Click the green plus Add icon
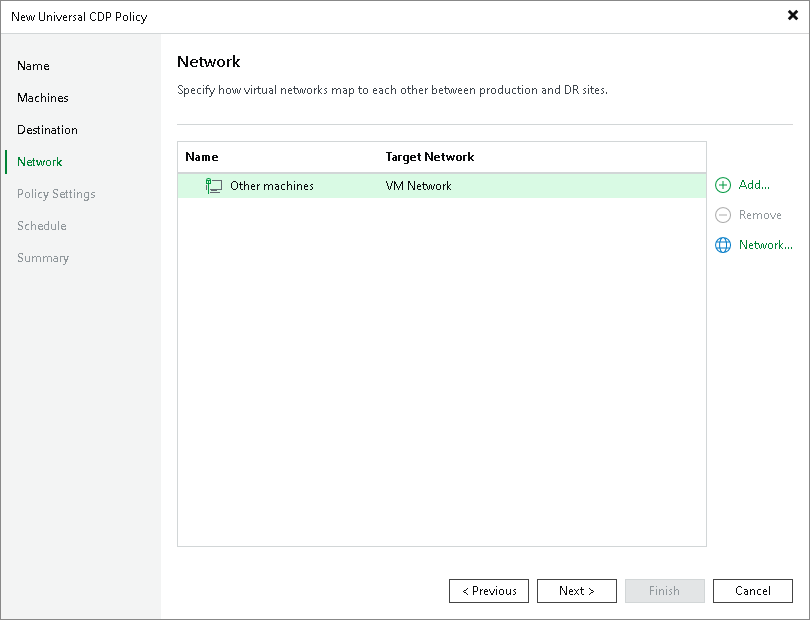Screen dimensions: 810x620 tap(722, 185)
